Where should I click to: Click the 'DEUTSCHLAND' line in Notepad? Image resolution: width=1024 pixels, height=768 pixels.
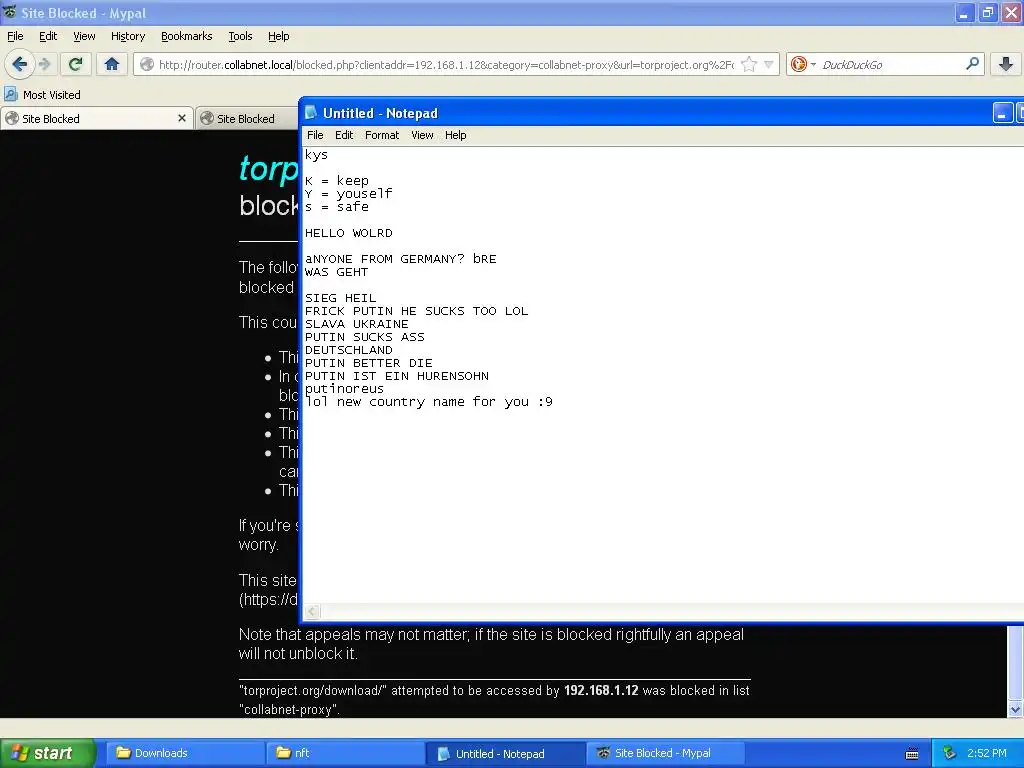pos(349,350)
